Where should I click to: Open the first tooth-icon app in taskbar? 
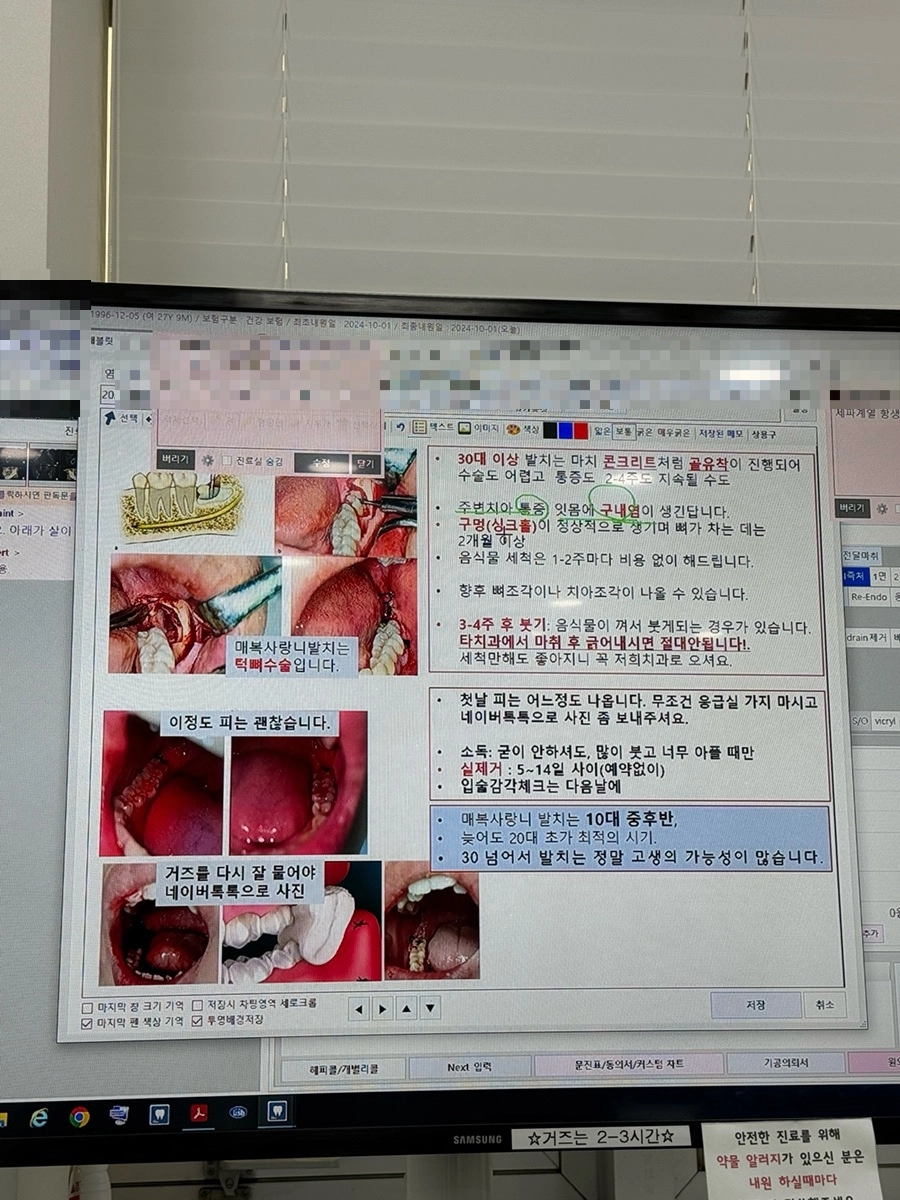tap(159, 1114)
